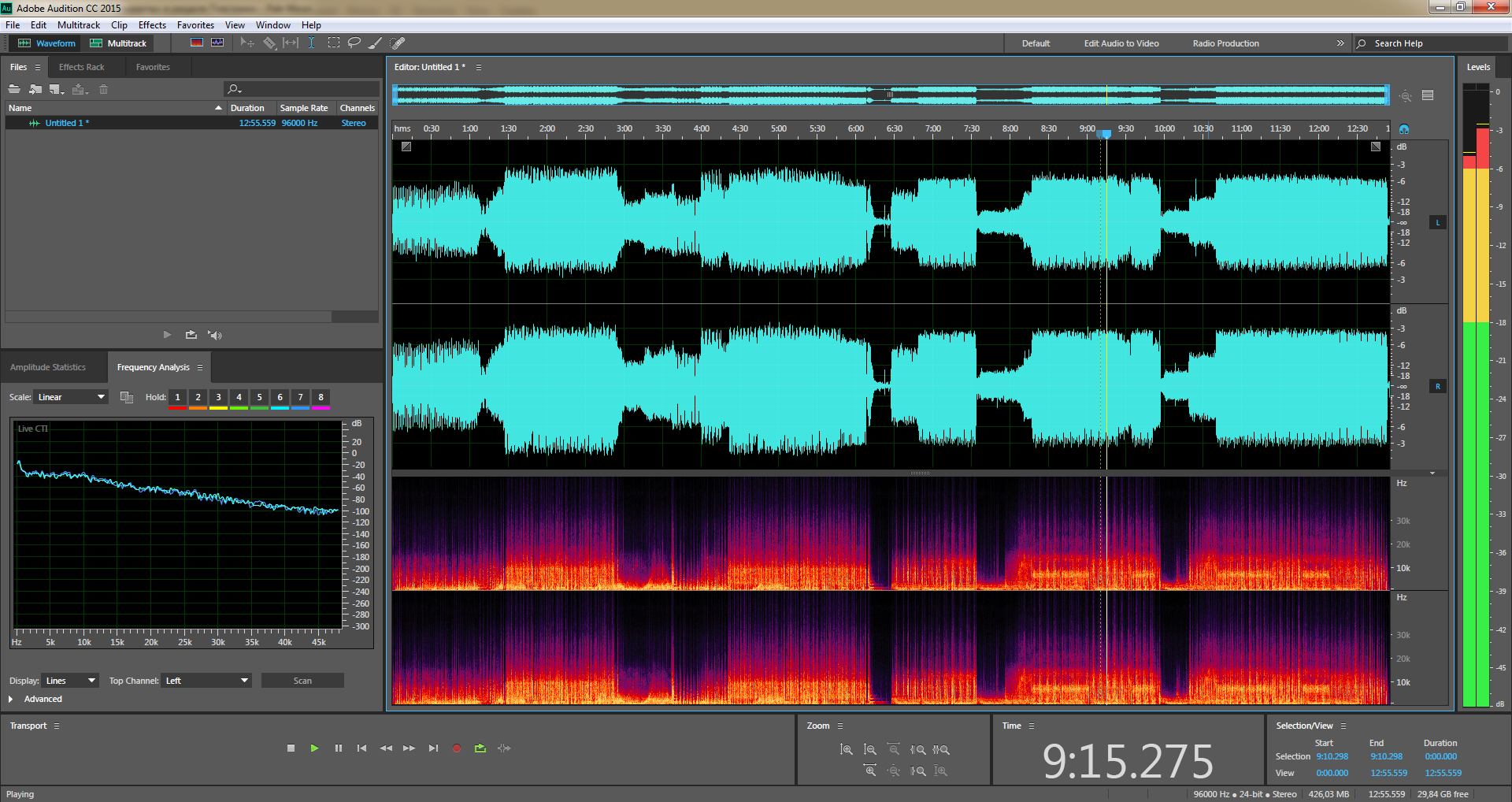The image size is (1512, 802).
Task: Click the Stop button in Transport
Action: click(x=291, y=748)
